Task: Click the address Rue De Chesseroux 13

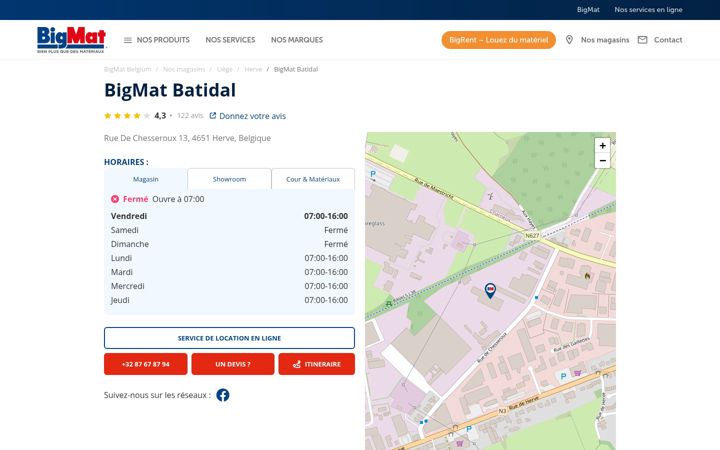Action: coord(187,138)
